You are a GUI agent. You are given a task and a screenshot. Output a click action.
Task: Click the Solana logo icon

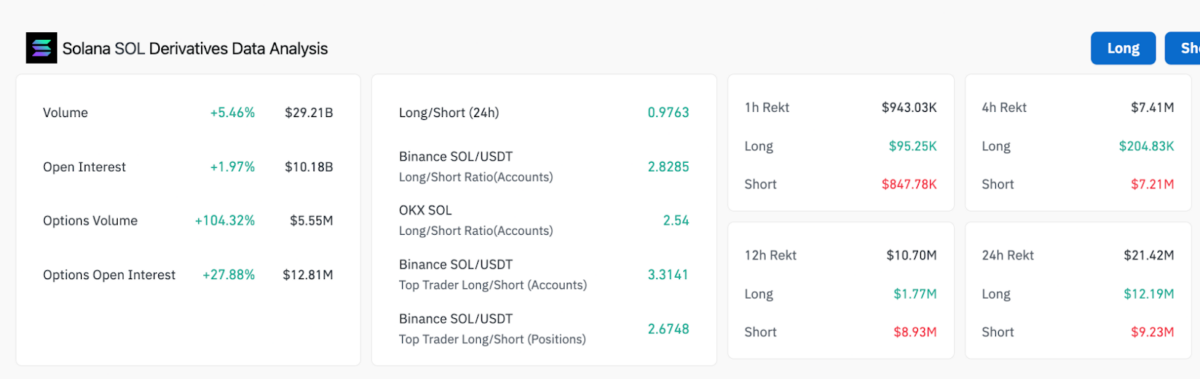point(43,48)
